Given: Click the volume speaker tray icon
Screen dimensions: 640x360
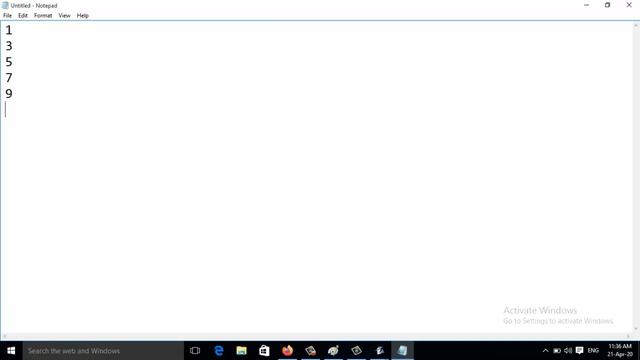Looking at the screenshot, I should [568, 351].
